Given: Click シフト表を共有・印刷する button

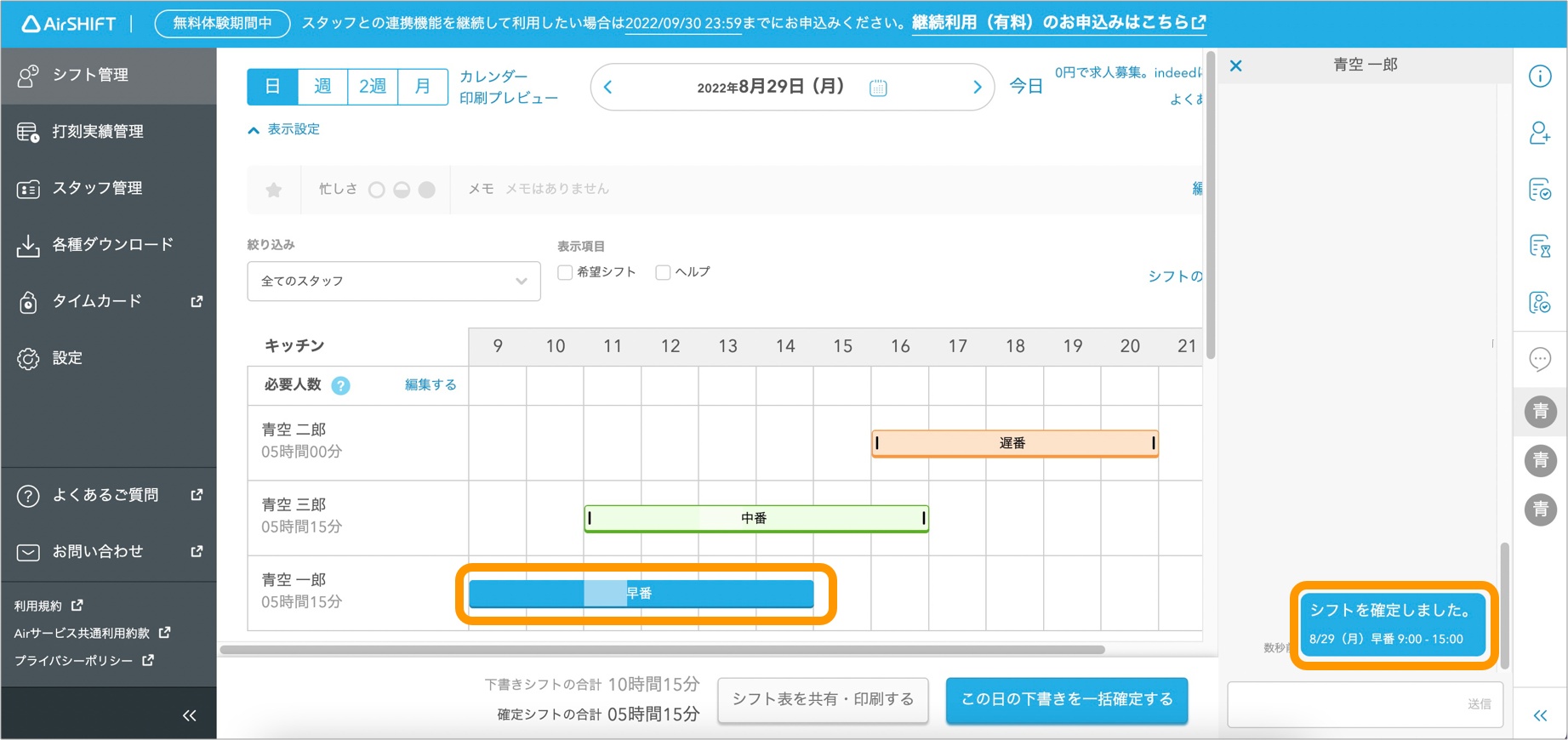Looking at the screenshot, I should (x=823, y=699).
